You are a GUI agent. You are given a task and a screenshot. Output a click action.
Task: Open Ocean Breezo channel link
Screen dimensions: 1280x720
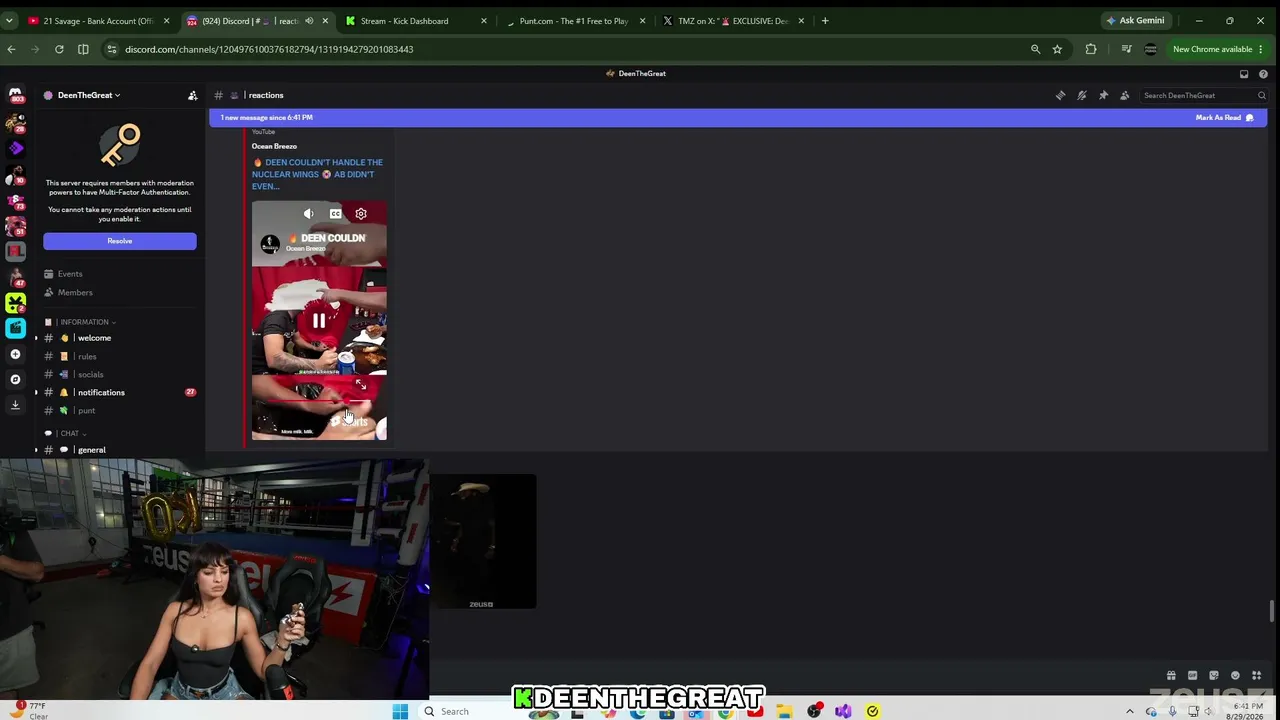[x=274, y=146]
